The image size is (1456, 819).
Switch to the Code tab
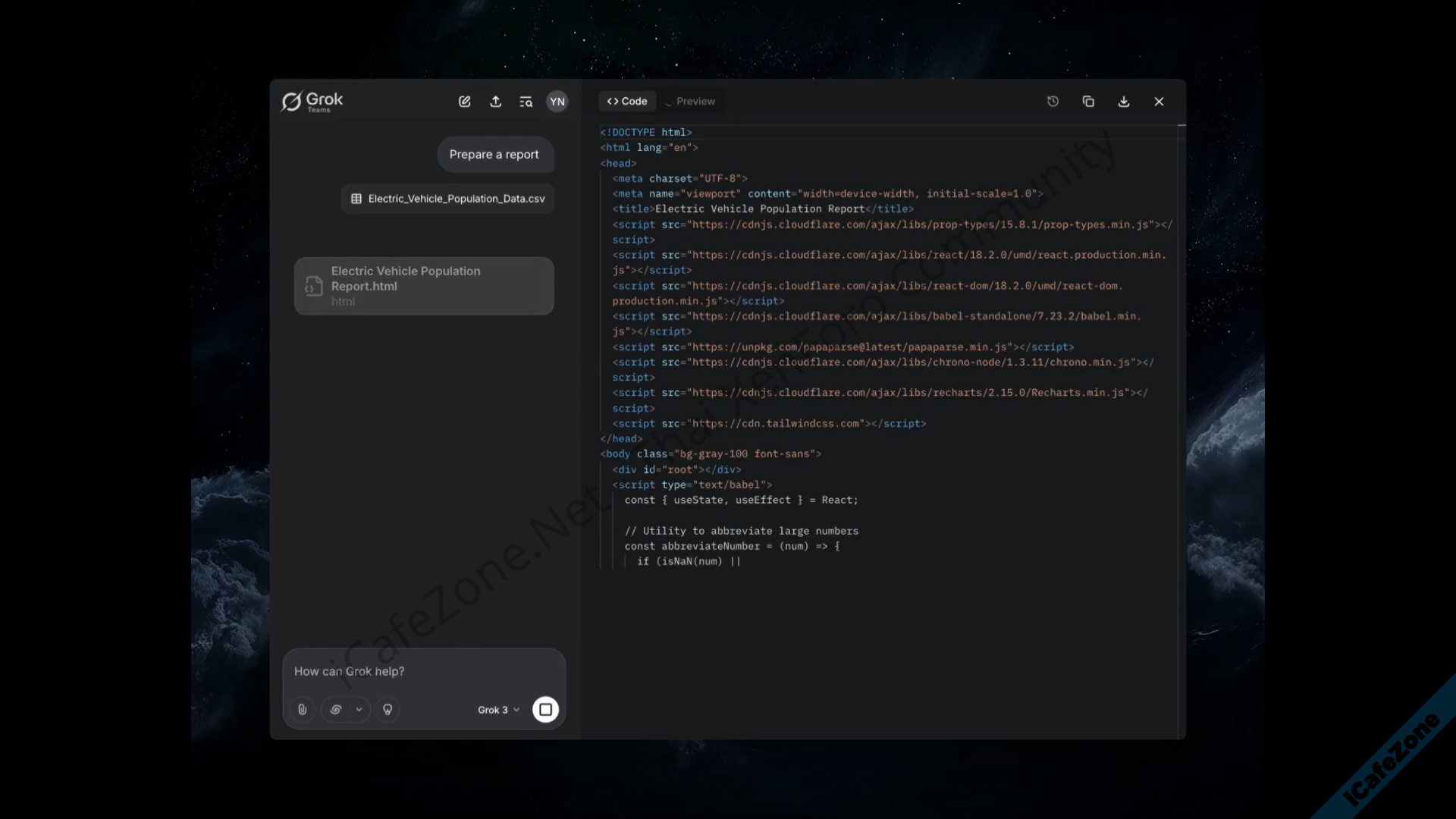(x=627, y=102)
